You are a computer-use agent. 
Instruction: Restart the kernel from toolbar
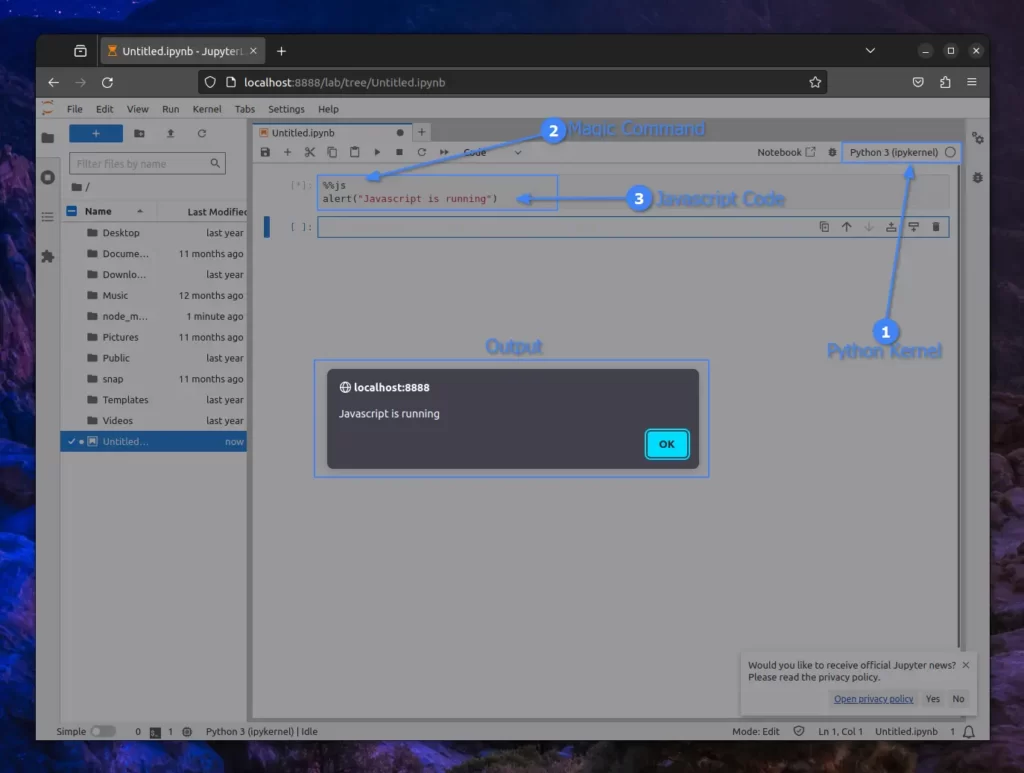pos(422,152)
